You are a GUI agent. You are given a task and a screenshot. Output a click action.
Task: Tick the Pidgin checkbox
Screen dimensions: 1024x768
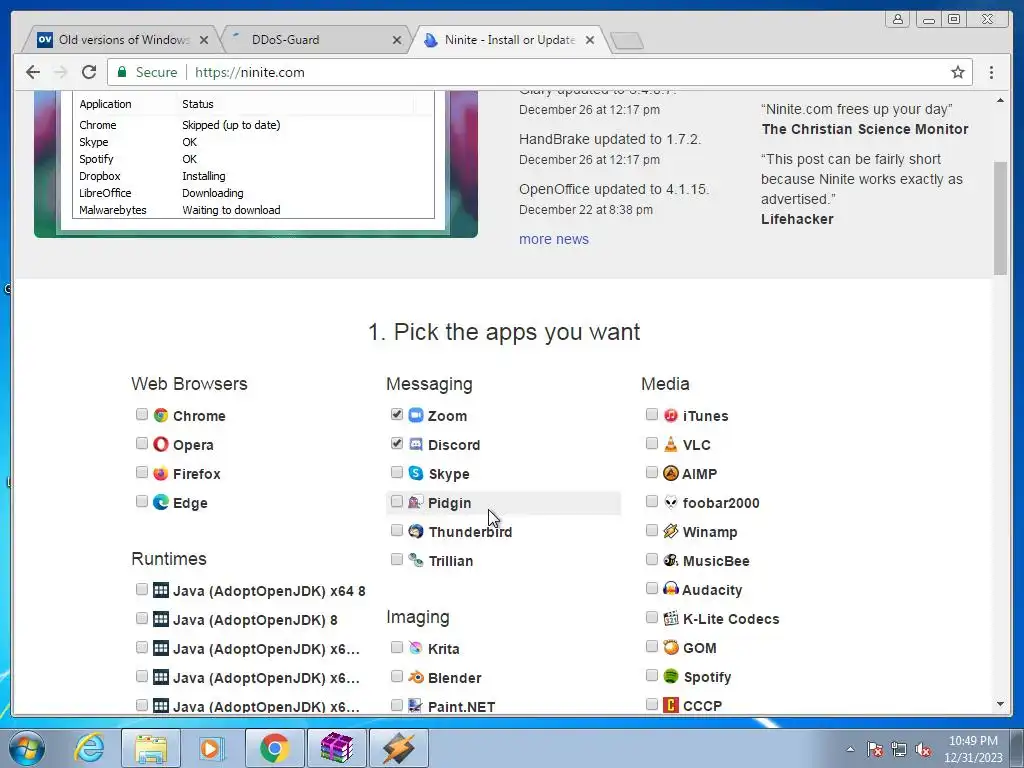396,502
